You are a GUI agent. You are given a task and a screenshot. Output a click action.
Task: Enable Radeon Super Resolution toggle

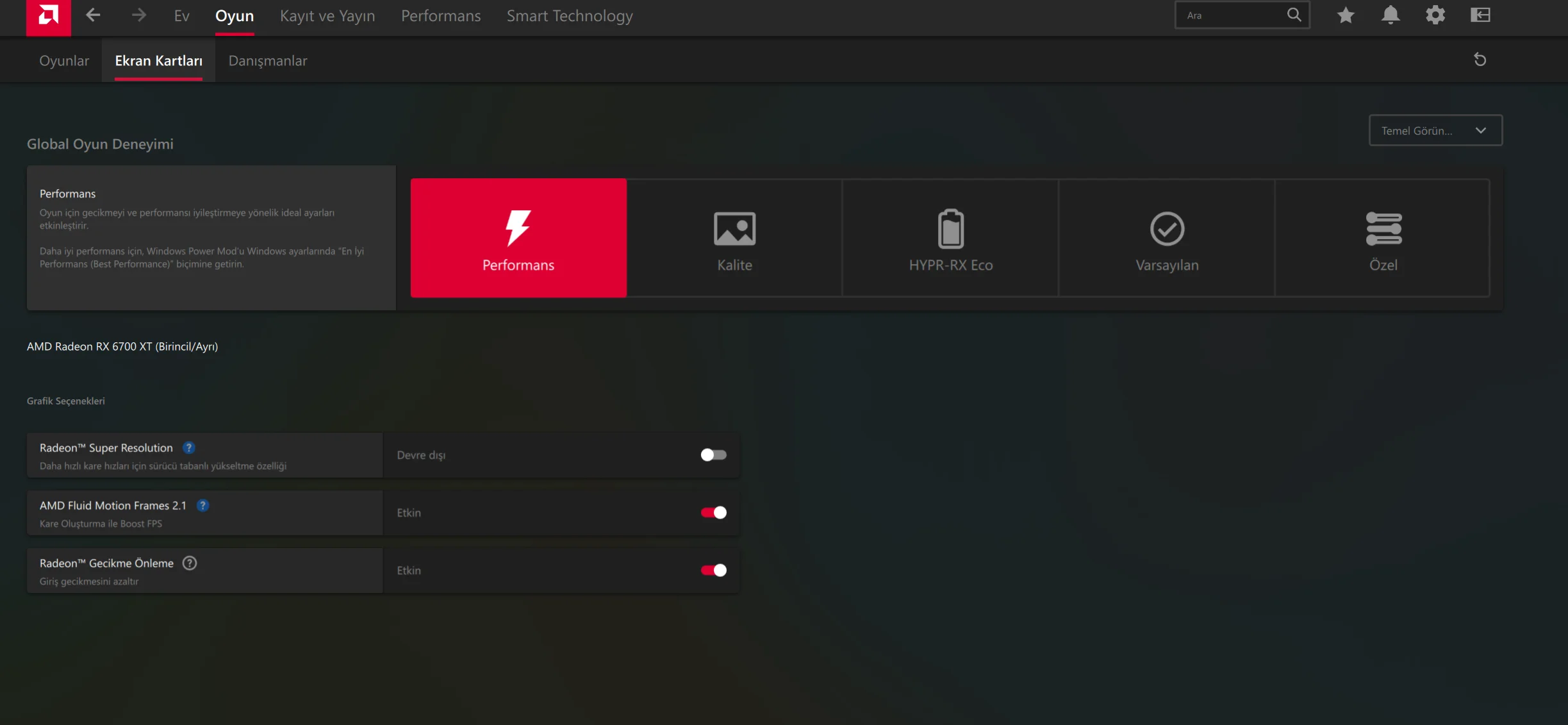tap(713, 454)
